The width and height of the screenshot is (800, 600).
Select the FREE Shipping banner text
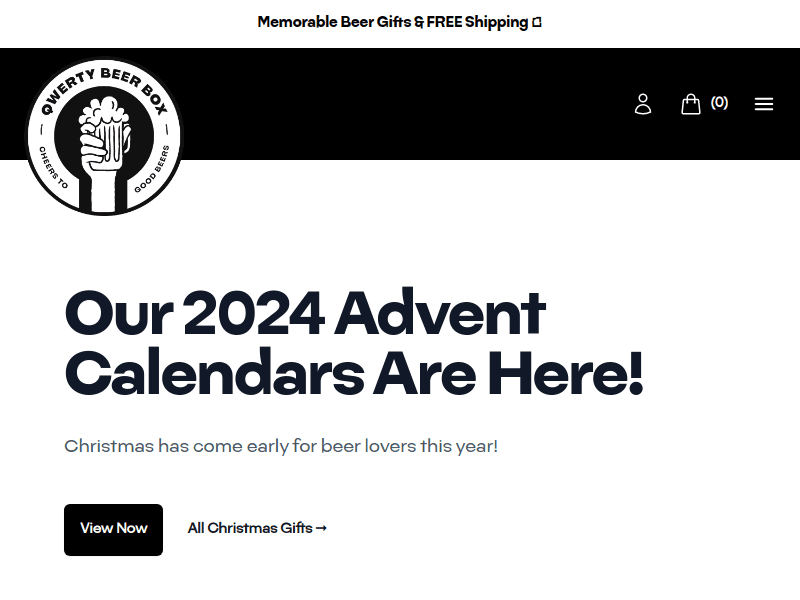click(477, 22)
